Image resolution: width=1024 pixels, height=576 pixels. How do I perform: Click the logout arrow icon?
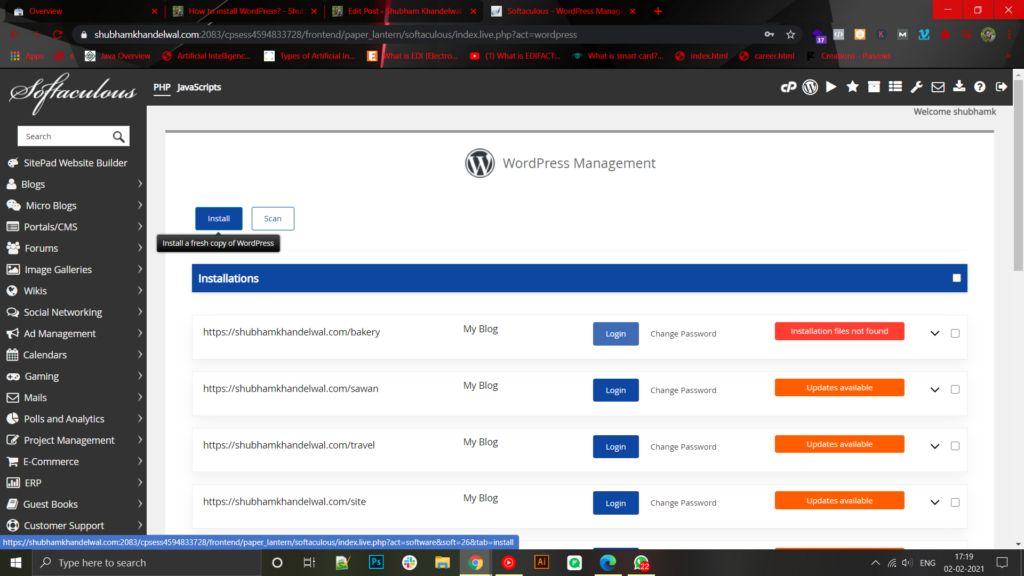1001,87
